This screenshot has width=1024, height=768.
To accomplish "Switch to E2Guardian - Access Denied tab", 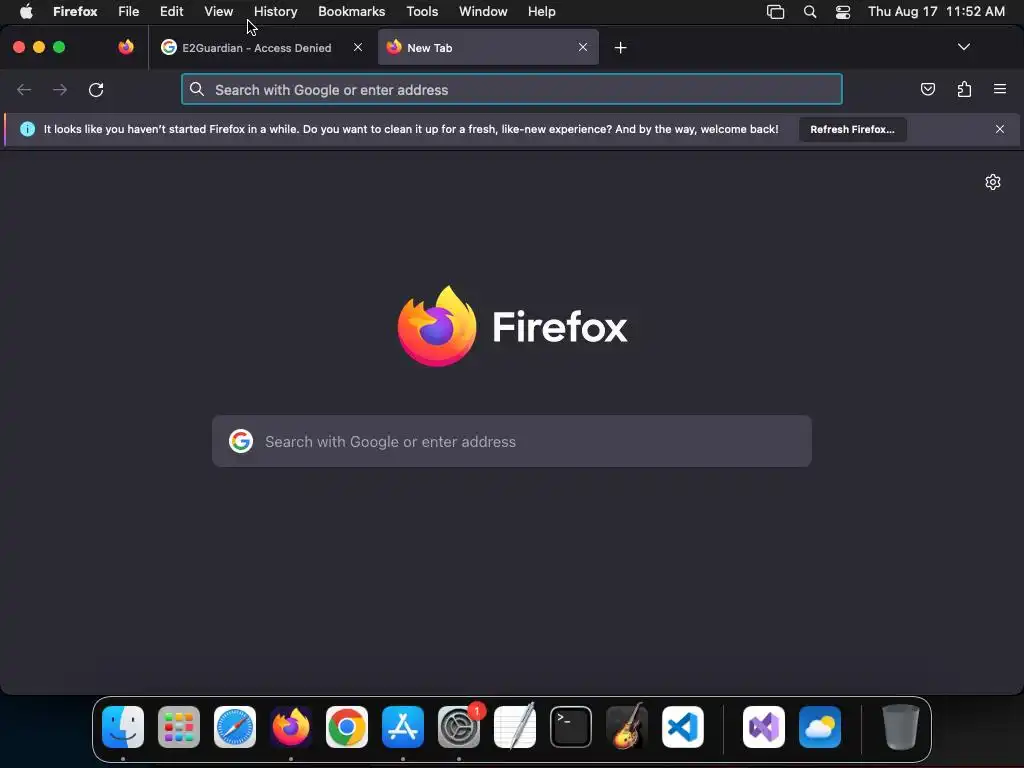I will click(261, 48).
